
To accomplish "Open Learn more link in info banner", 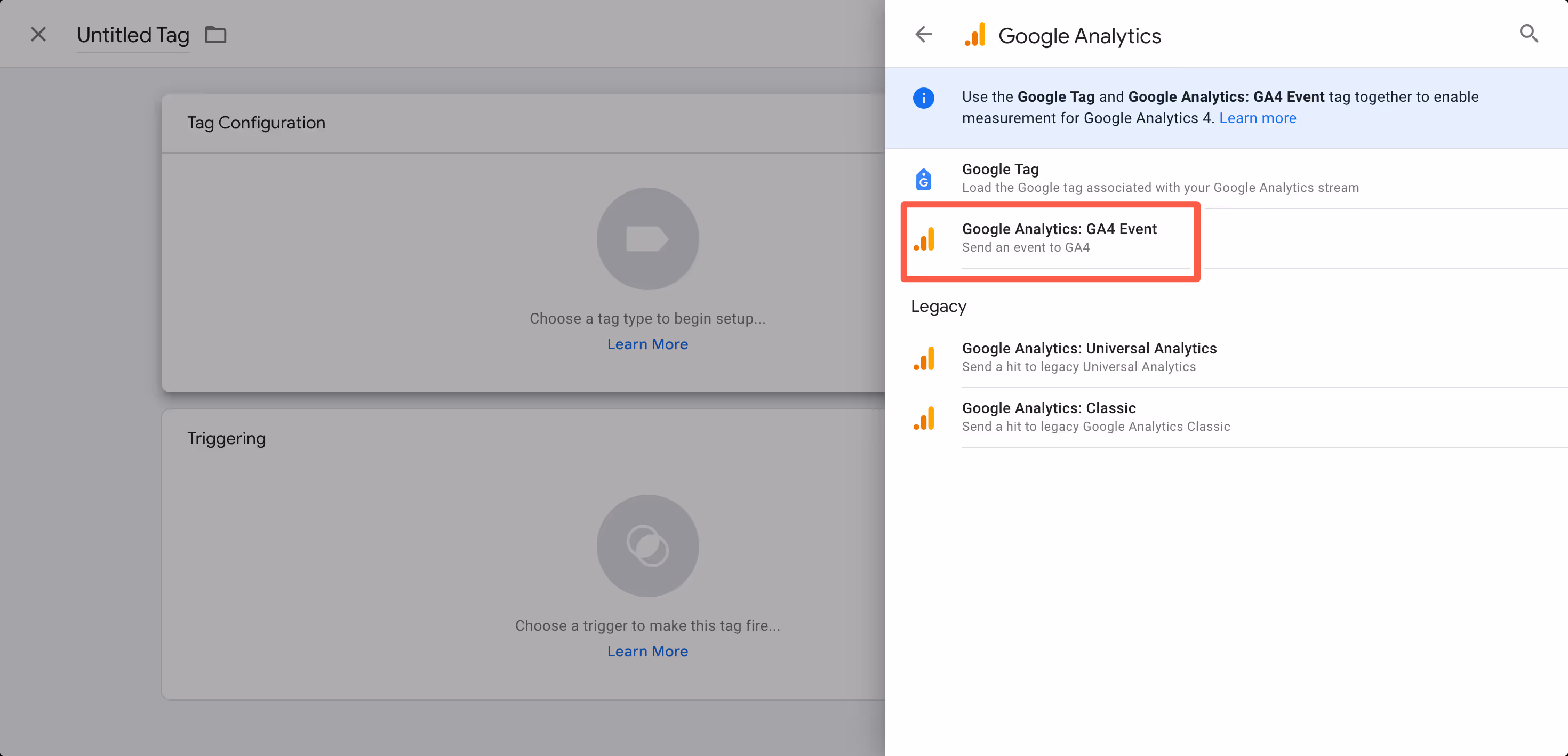I will 1257,118.
